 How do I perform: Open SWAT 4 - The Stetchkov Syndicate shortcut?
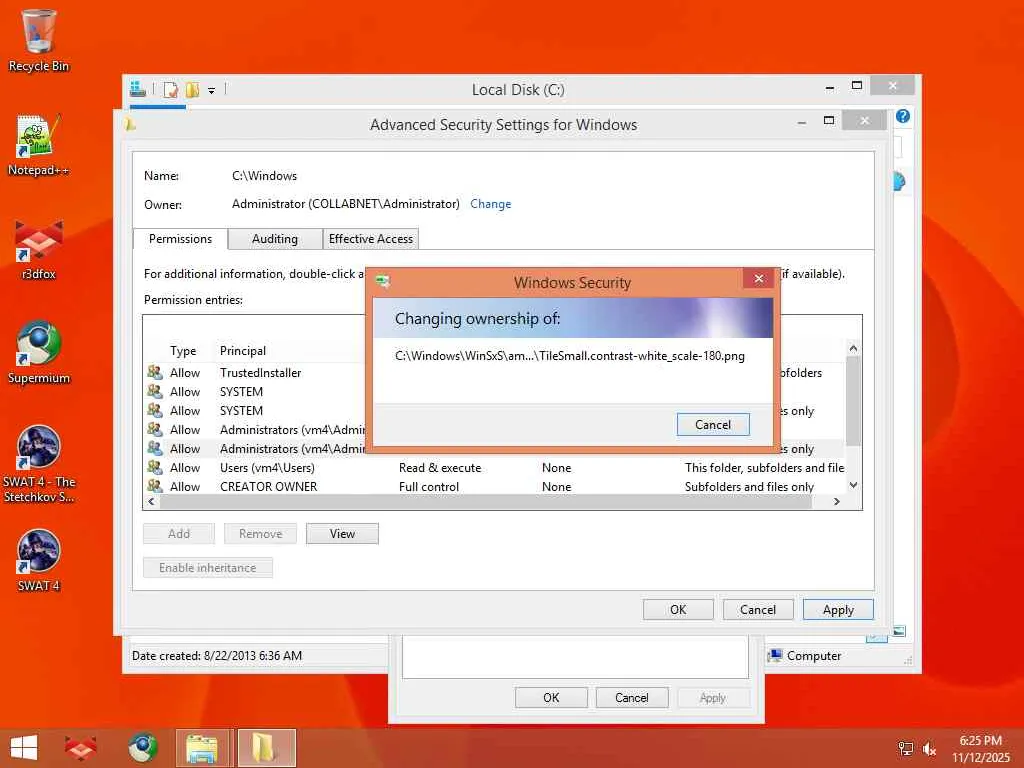pyautogui.click(x=39, y=464)
